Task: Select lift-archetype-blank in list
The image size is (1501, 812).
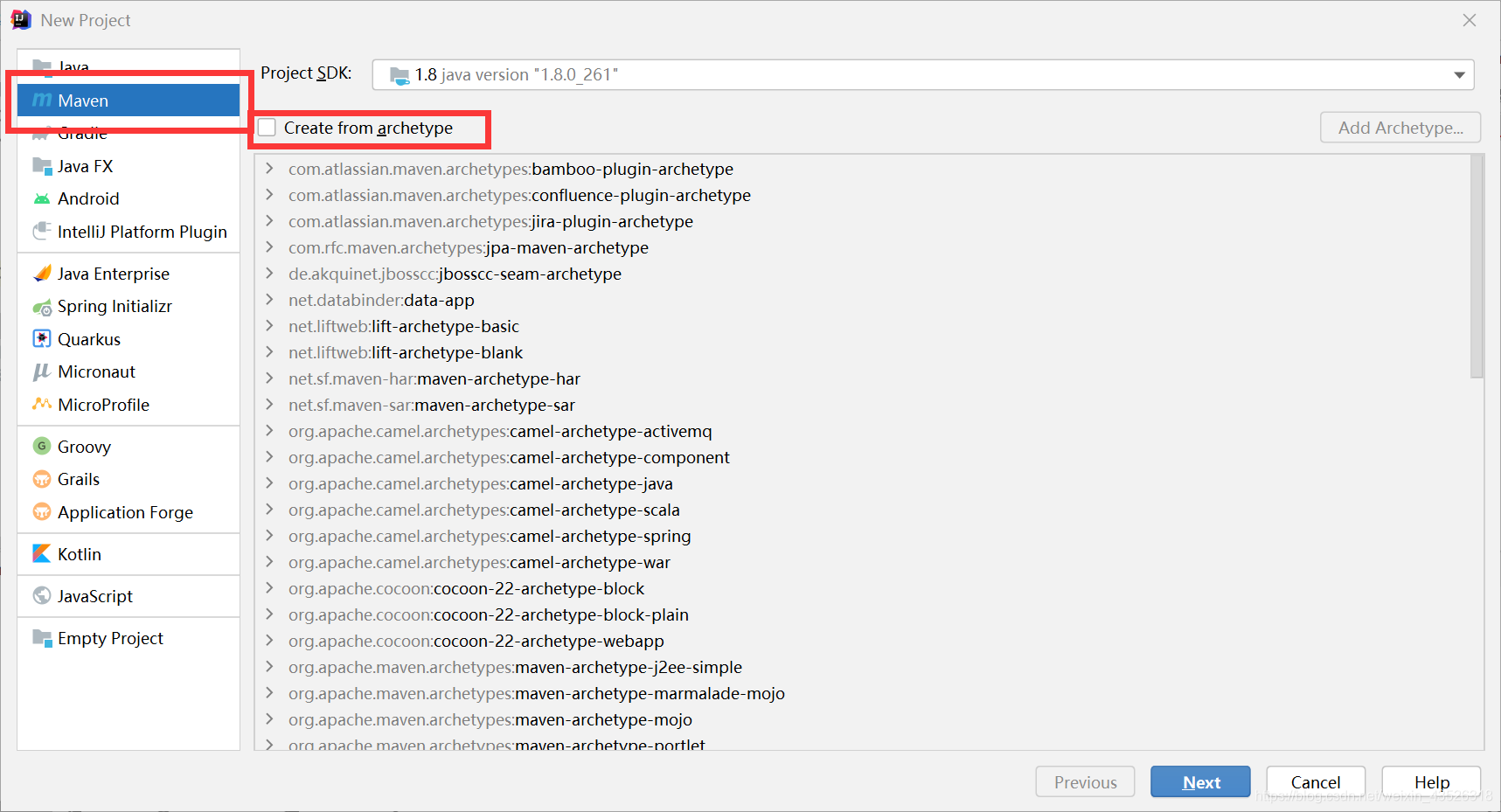Action: click(x=406, y=352)
